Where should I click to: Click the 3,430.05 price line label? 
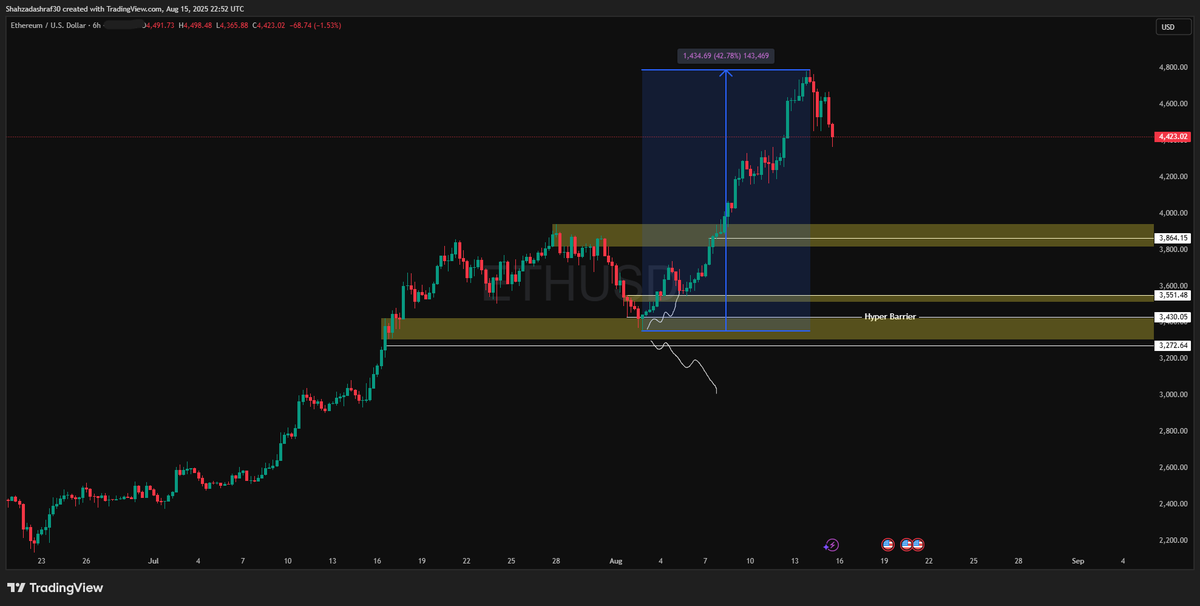point(1172,317)
